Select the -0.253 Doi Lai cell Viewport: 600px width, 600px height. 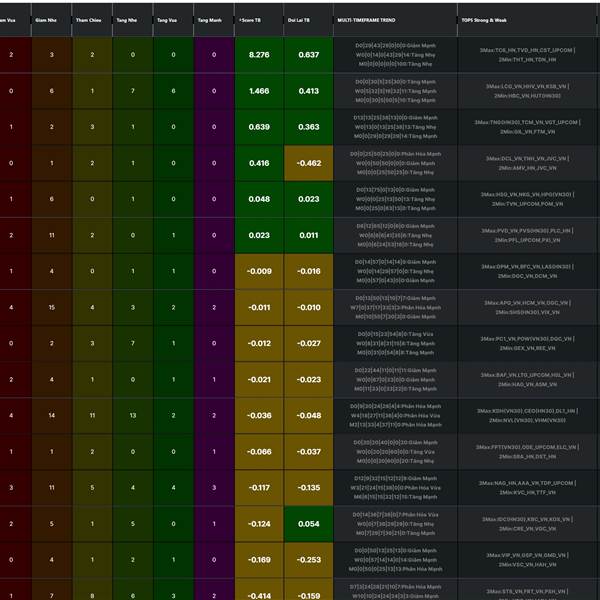click(x=308, y=560)
